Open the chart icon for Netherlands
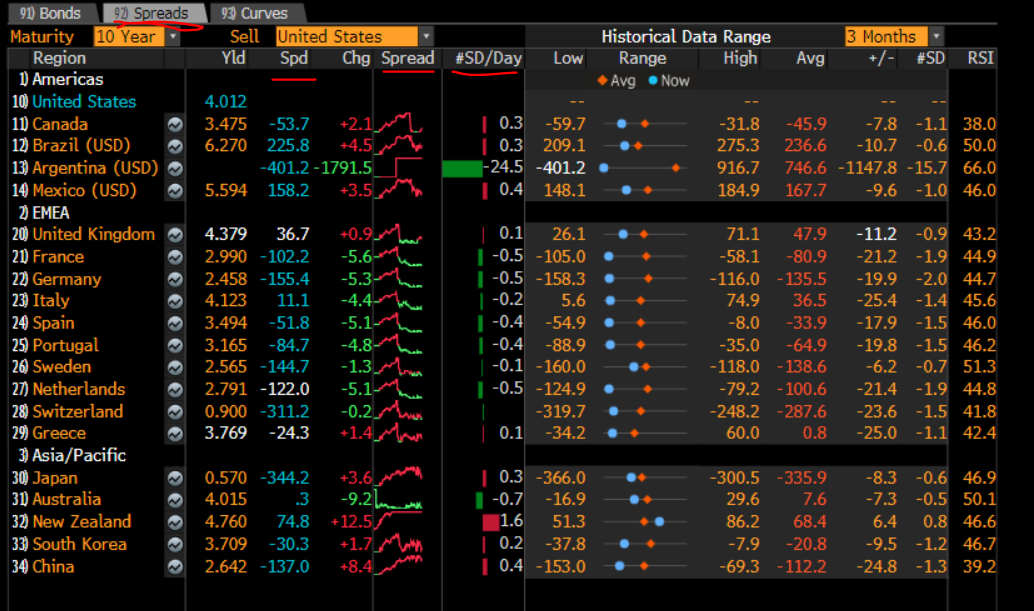The width and height of the screenshot is (1034, 611). point(175,390)
